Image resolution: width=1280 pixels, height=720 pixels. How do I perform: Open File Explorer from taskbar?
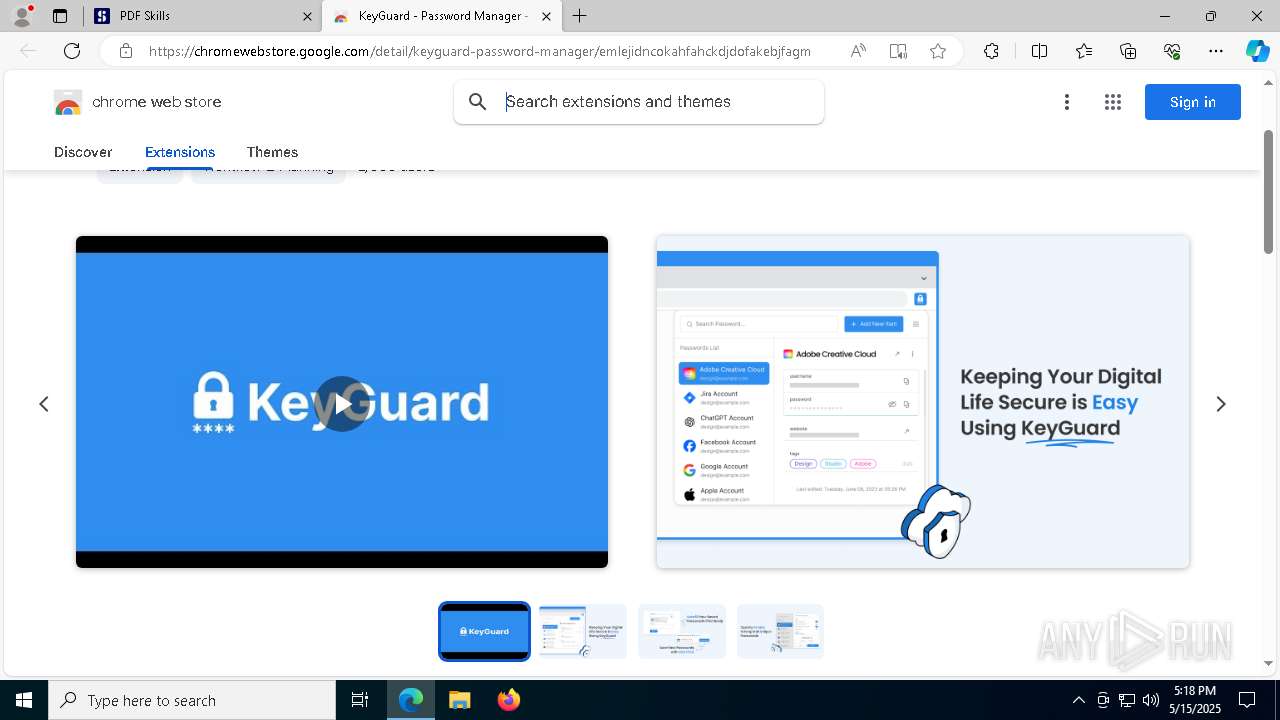pyautogui.click(x=459, y=700)
